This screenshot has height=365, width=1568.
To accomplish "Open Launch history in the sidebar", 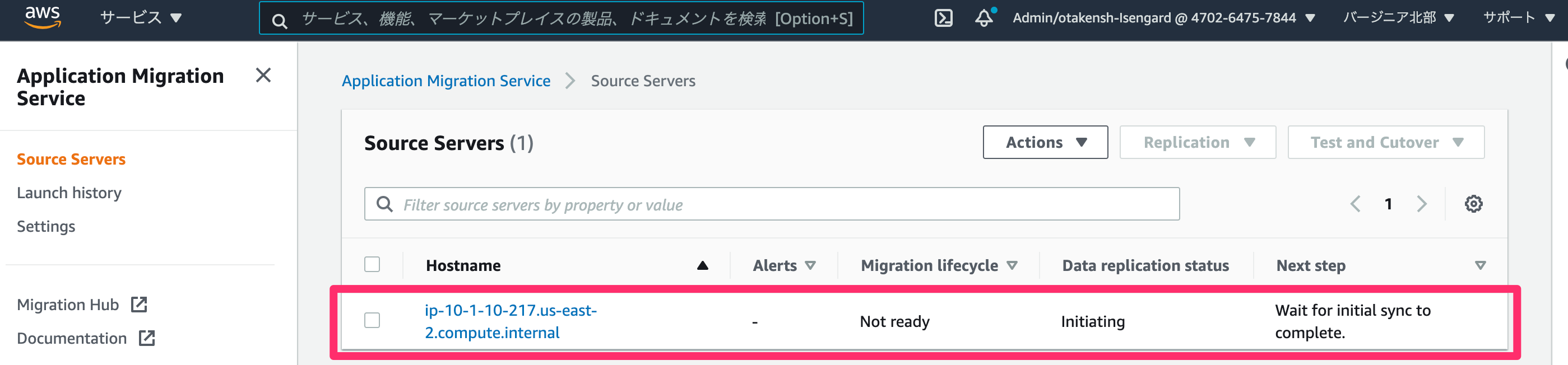I will 69,193.
